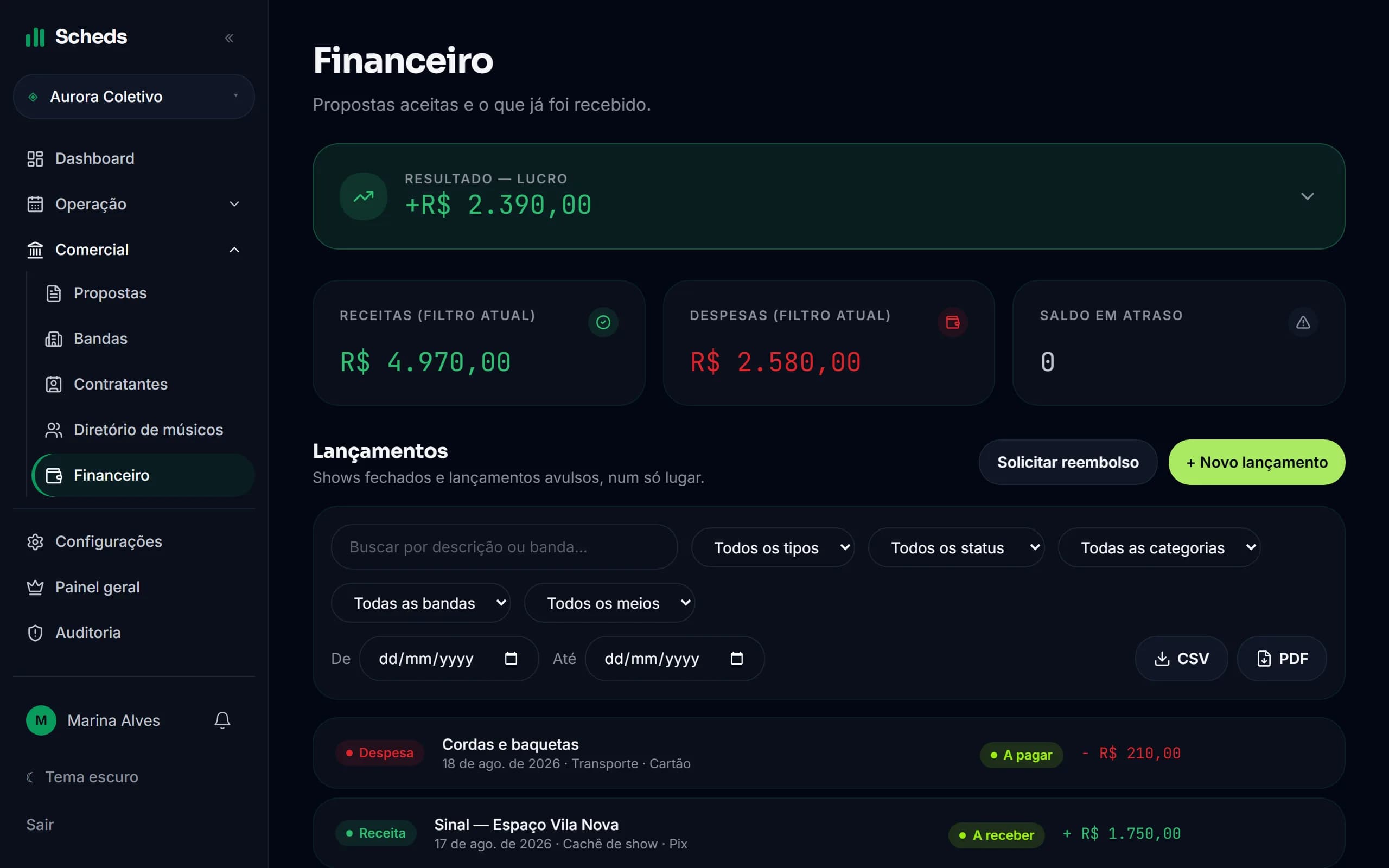Open Bandas in the sidebar
The height and width of the screenshot is (868, 1389).
click(x=143, y=339)
